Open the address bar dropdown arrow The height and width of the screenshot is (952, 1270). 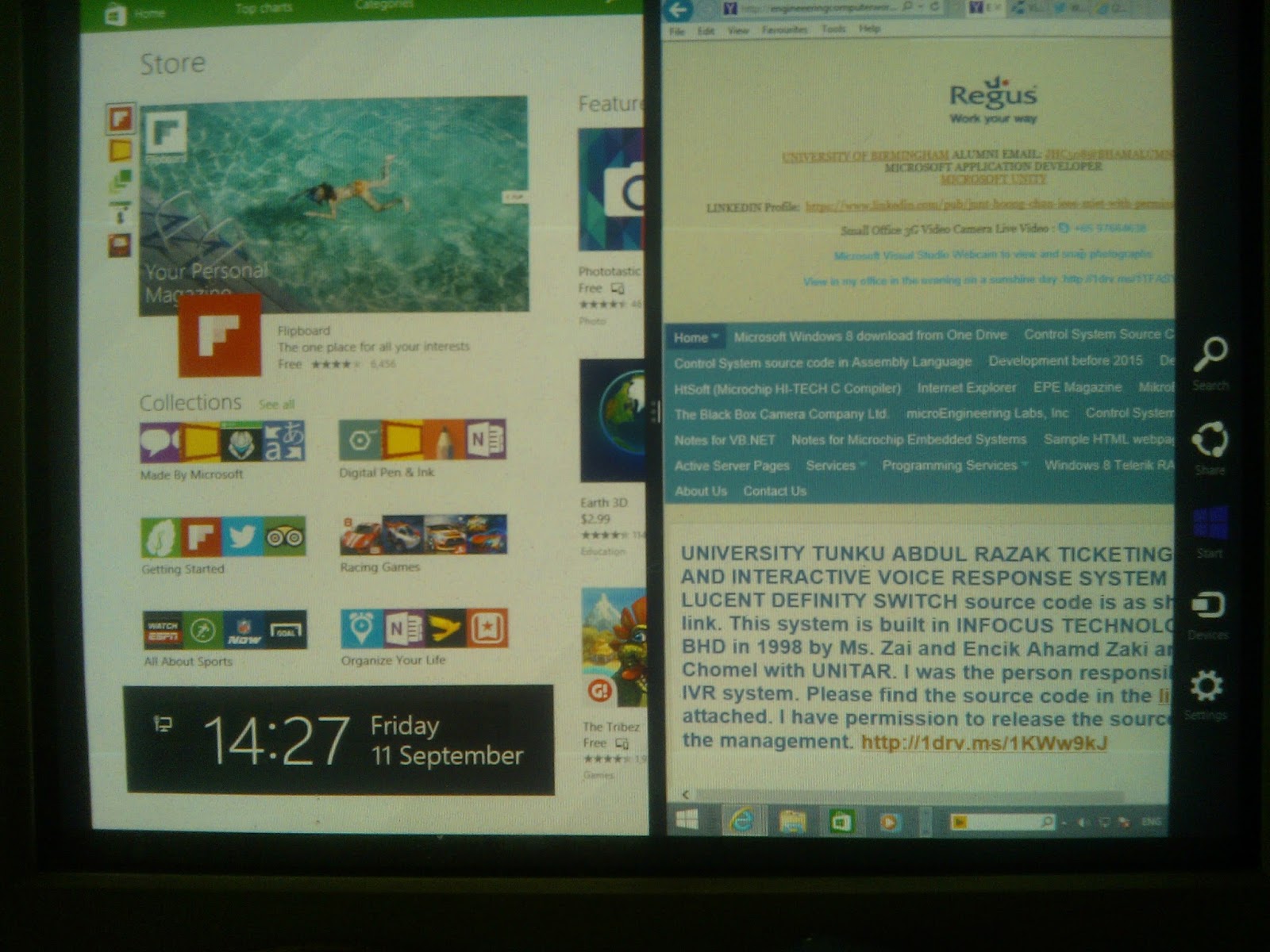[x=921, y=8]
